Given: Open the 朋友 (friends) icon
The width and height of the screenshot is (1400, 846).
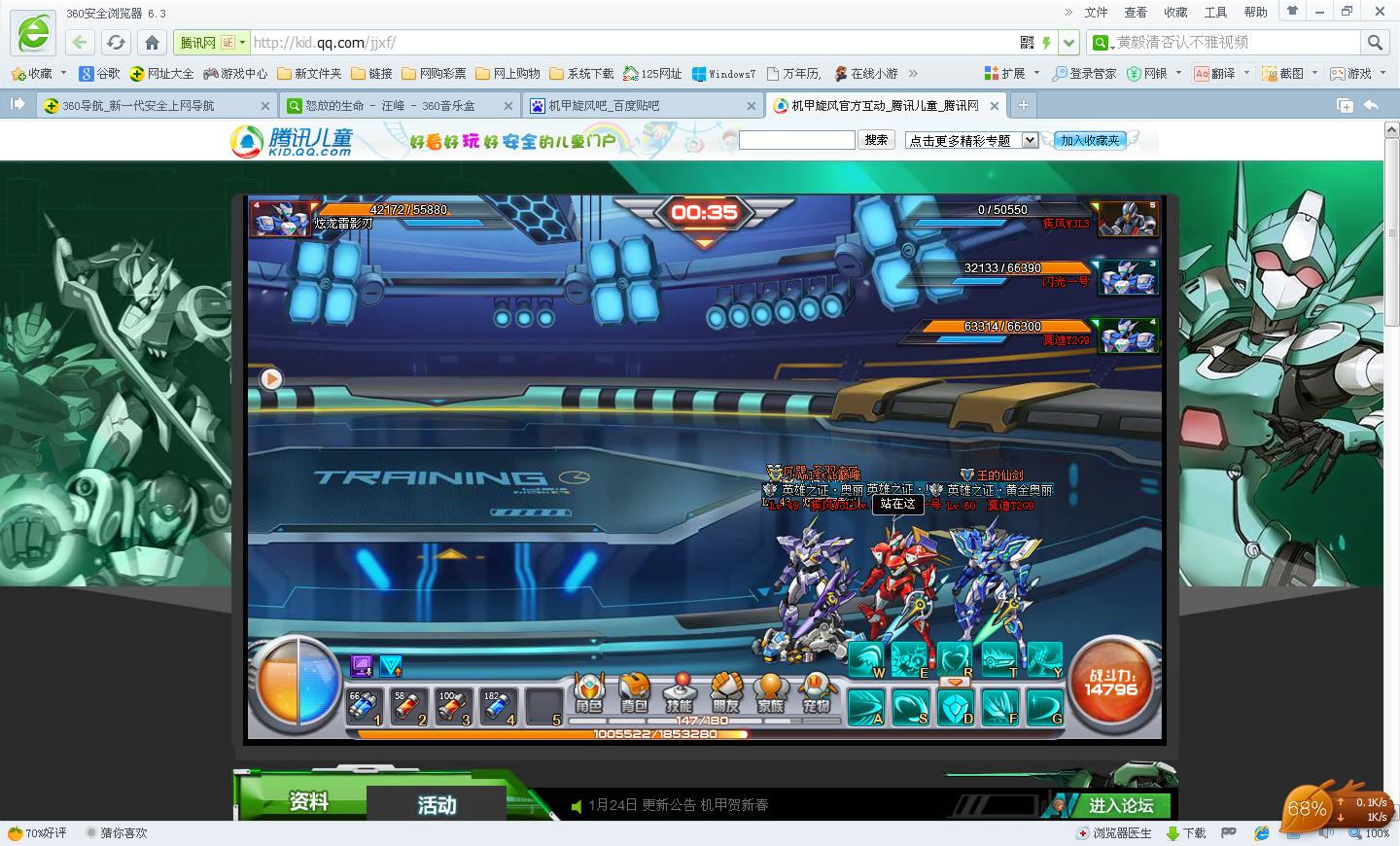Looking at the screenshot, I should coord(725,693).
